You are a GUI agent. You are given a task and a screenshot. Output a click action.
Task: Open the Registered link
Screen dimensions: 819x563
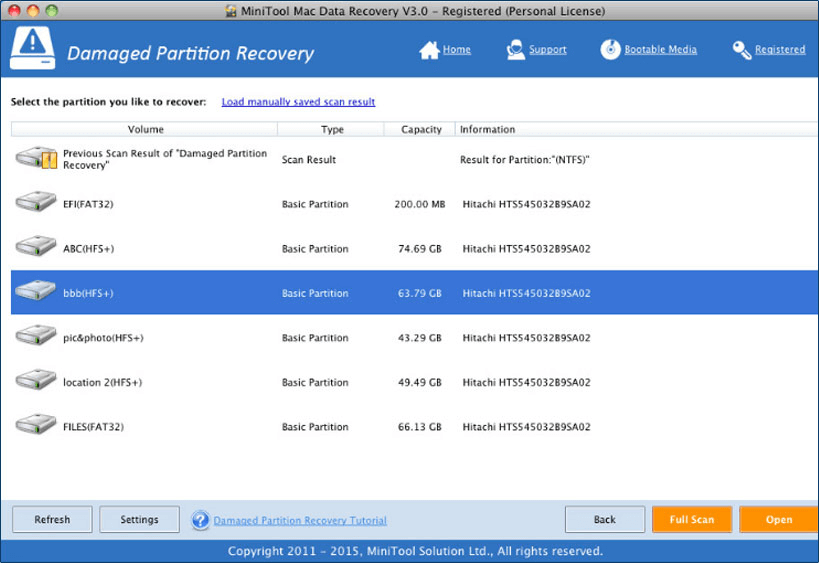[780, 50]
